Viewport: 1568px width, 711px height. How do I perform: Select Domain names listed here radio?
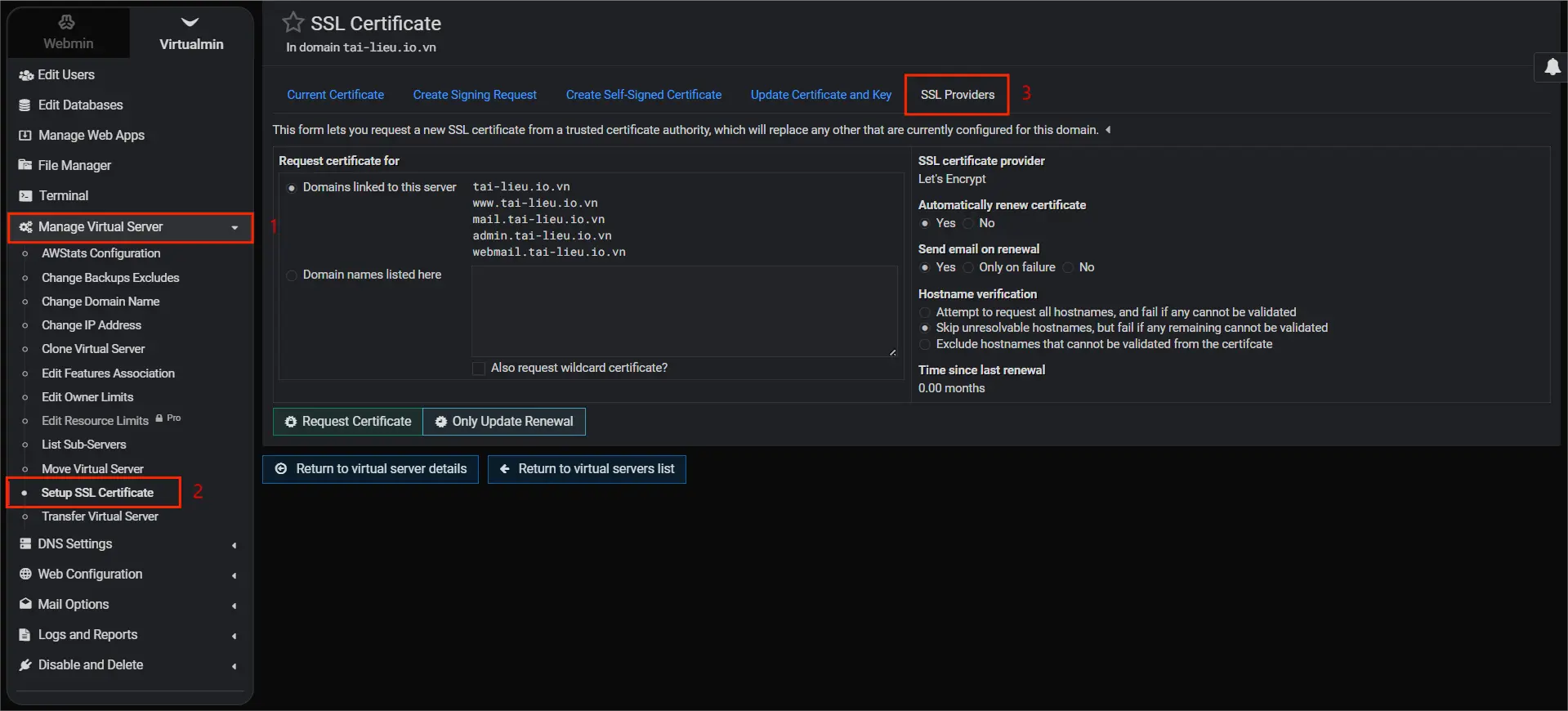click(x=292, y=275)
